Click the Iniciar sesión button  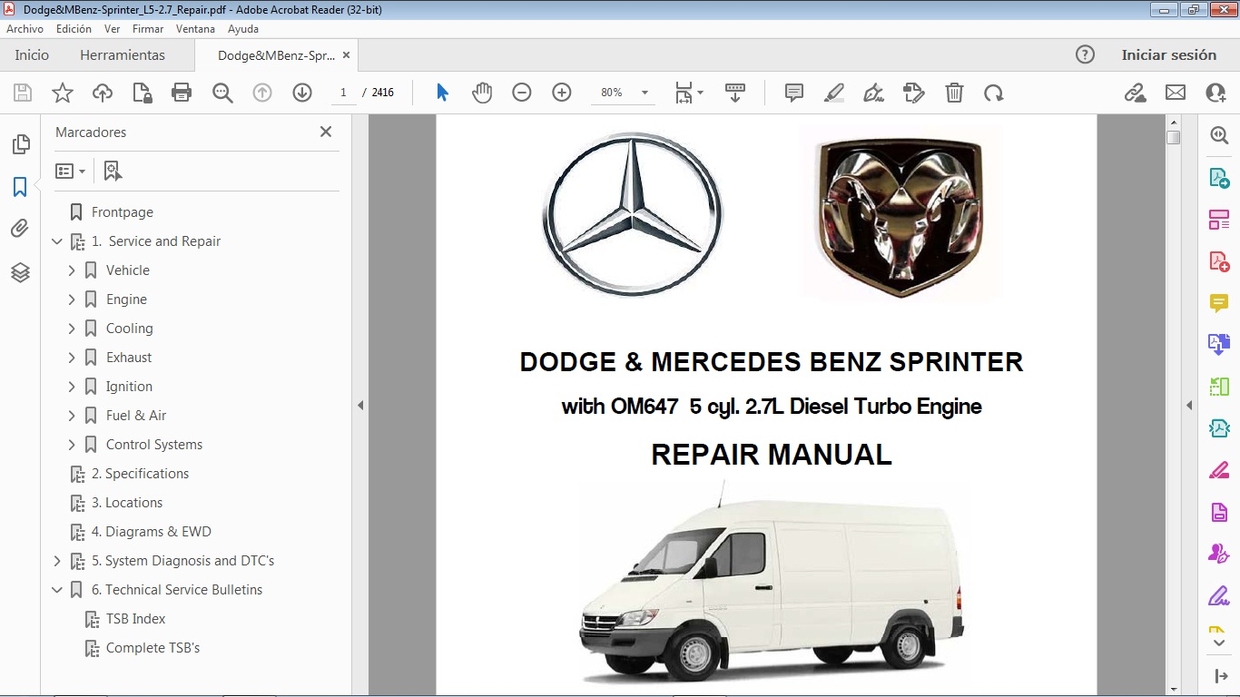(x=1169, y=55)
